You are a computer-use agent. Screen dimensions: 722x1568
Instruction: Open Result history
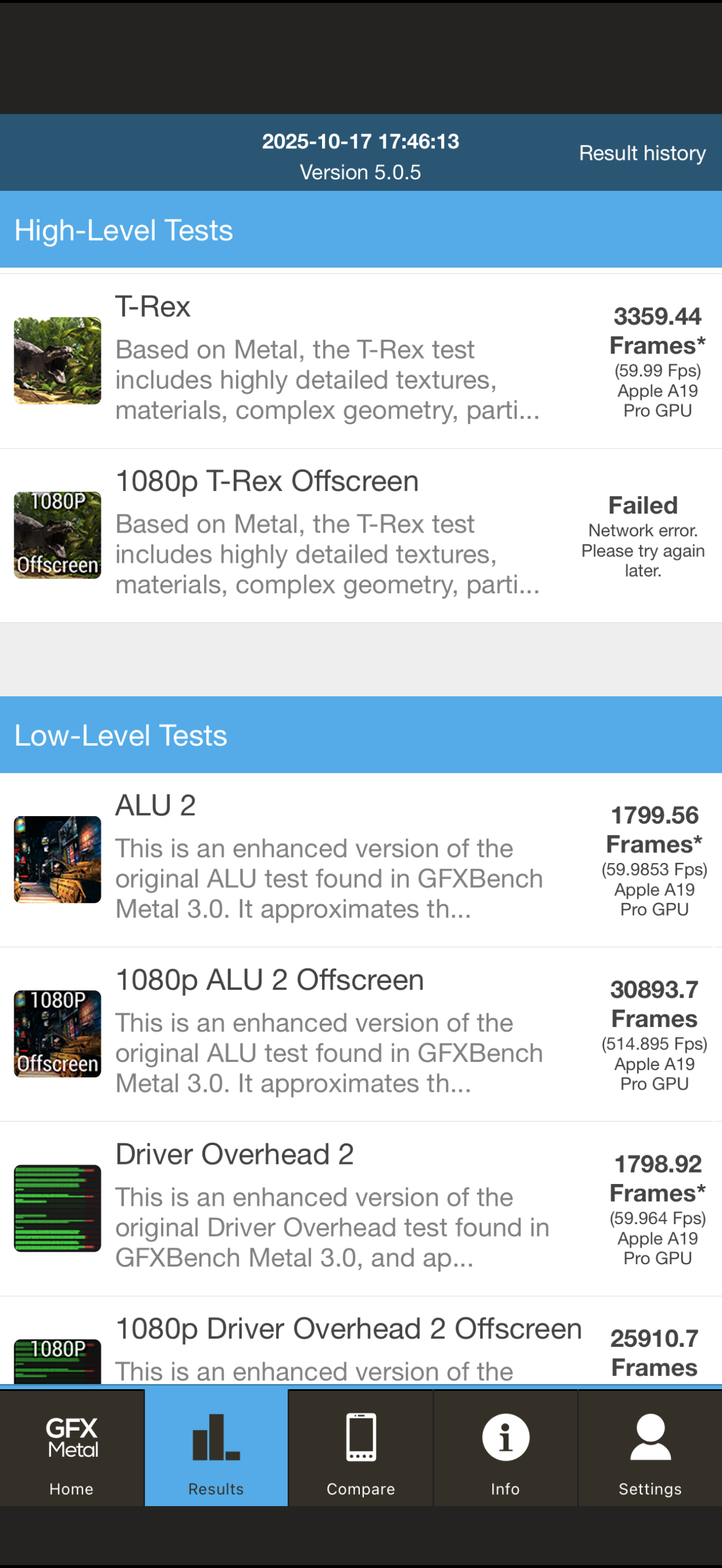click(642, 153)
